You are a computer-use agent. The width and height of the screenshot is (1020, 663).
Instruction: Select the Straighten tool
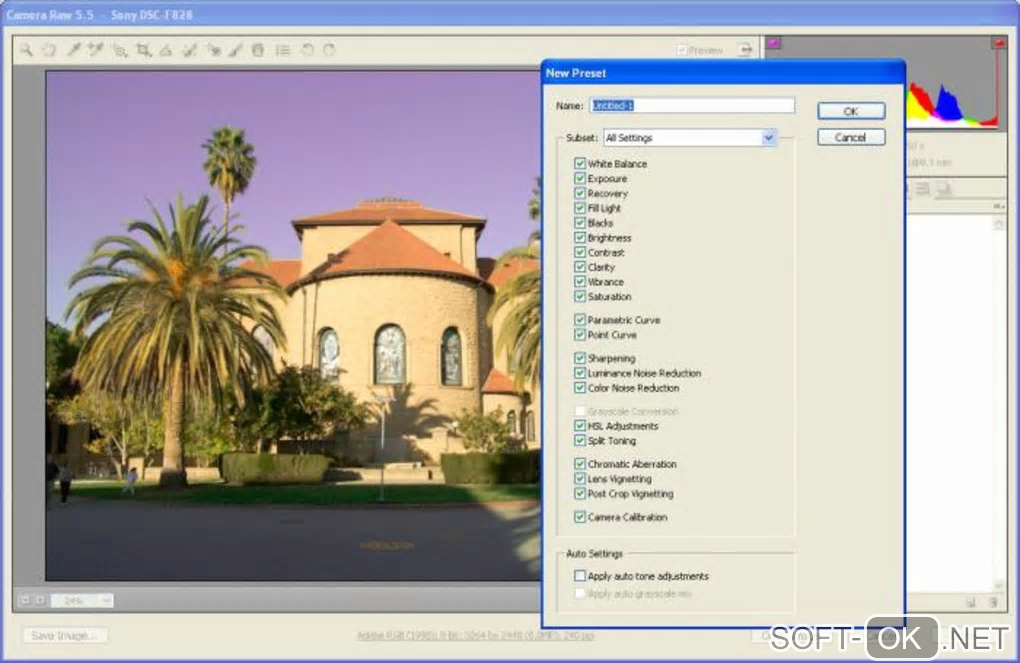click(166, 49)
